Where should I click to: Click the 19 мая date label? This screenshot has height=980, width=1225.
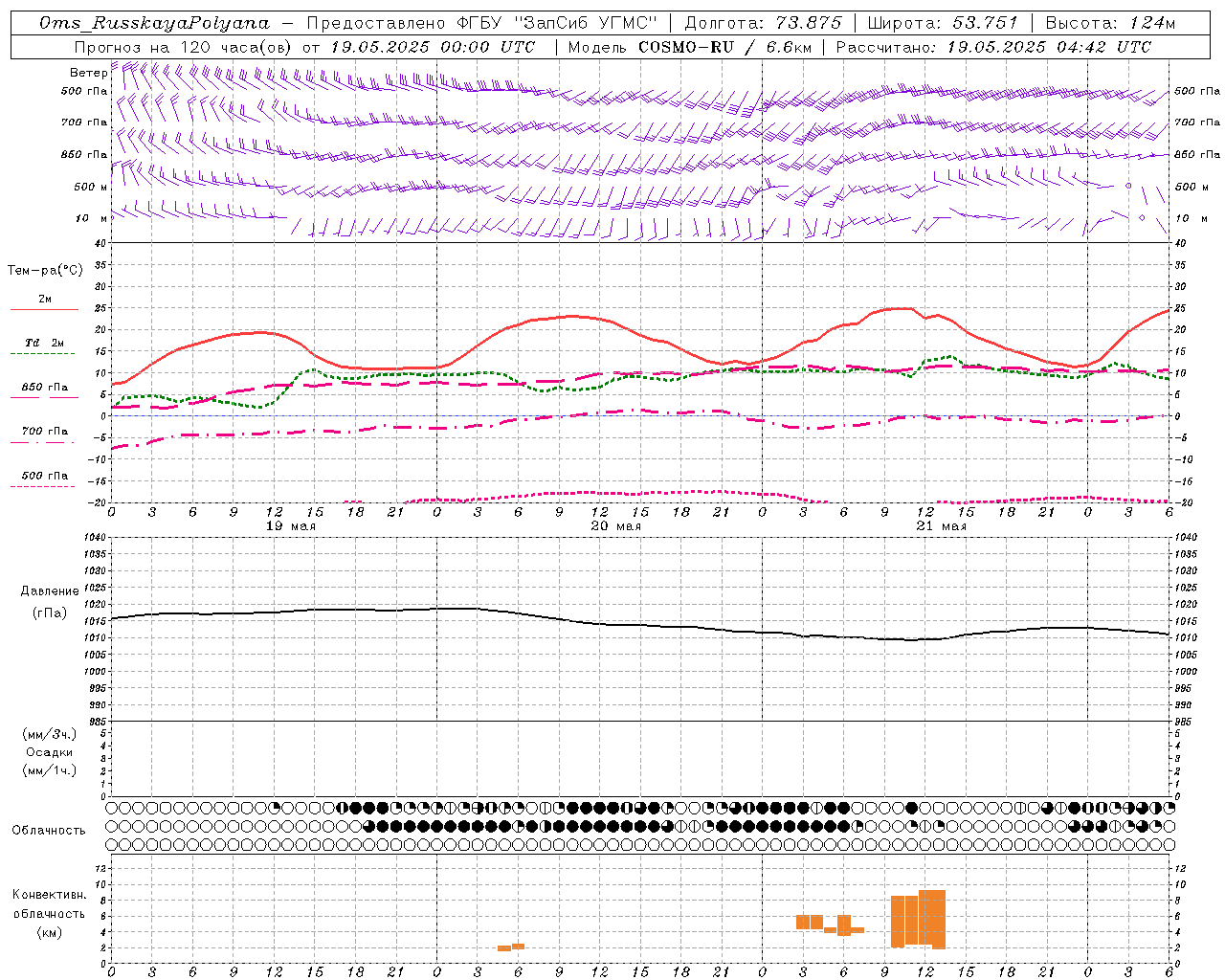[291, 526]
